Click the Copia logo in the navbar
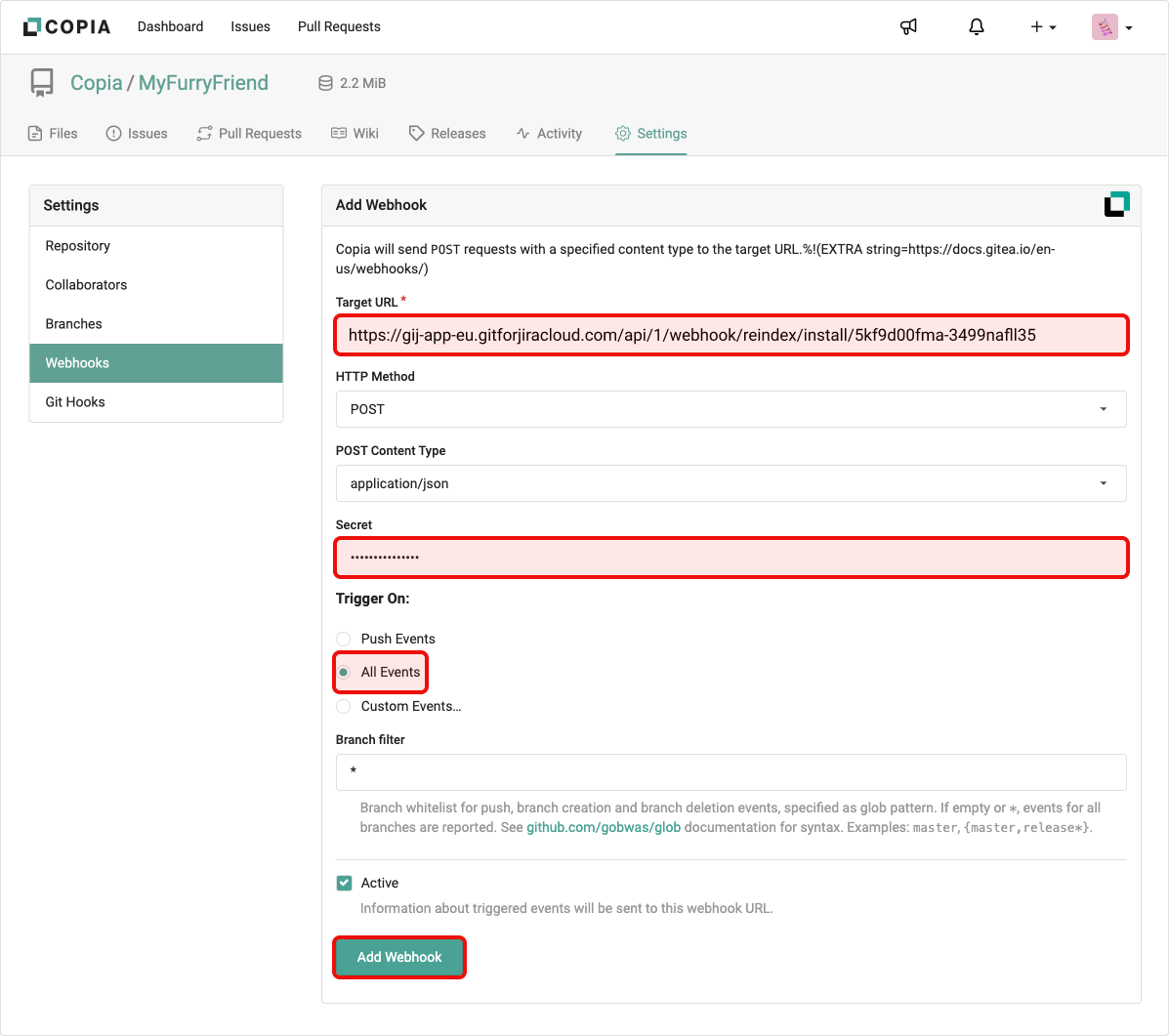Viewport: 1169px width, 1036px height. tap(66, 26)
